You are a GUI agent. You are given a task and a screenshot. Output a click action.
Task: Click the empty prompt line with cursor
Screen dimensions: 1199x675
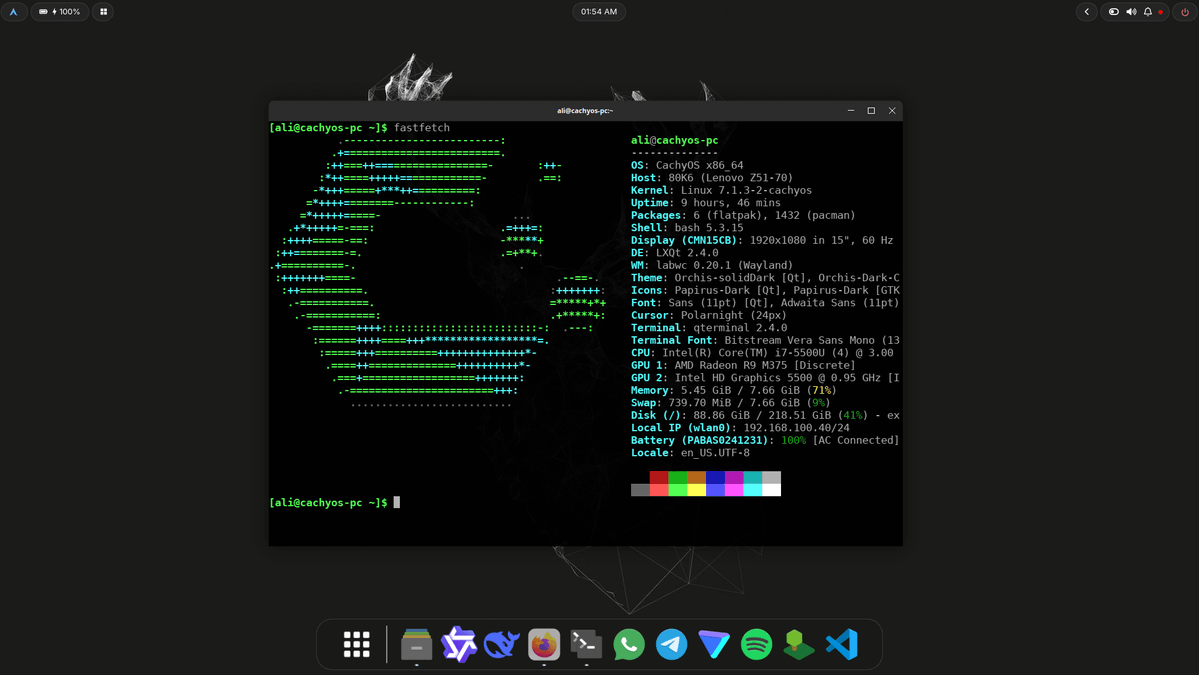pyautogui.click(x=334, y=502)
